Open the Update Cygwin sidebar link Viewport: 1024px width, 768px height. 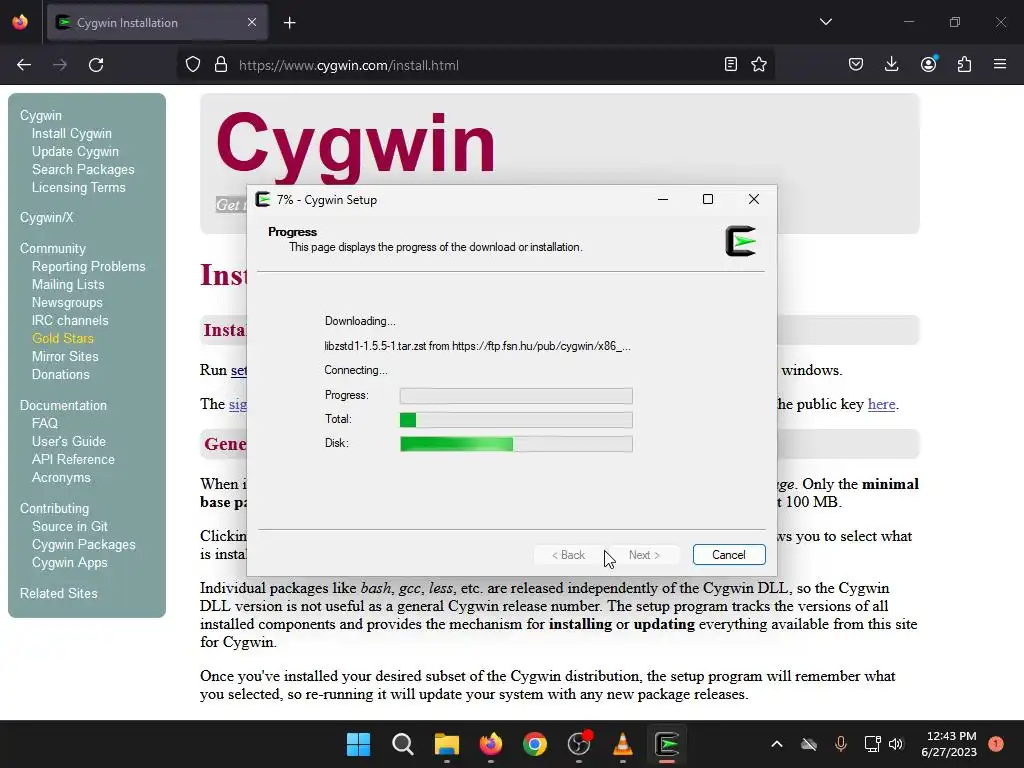(x=75, y=152)
